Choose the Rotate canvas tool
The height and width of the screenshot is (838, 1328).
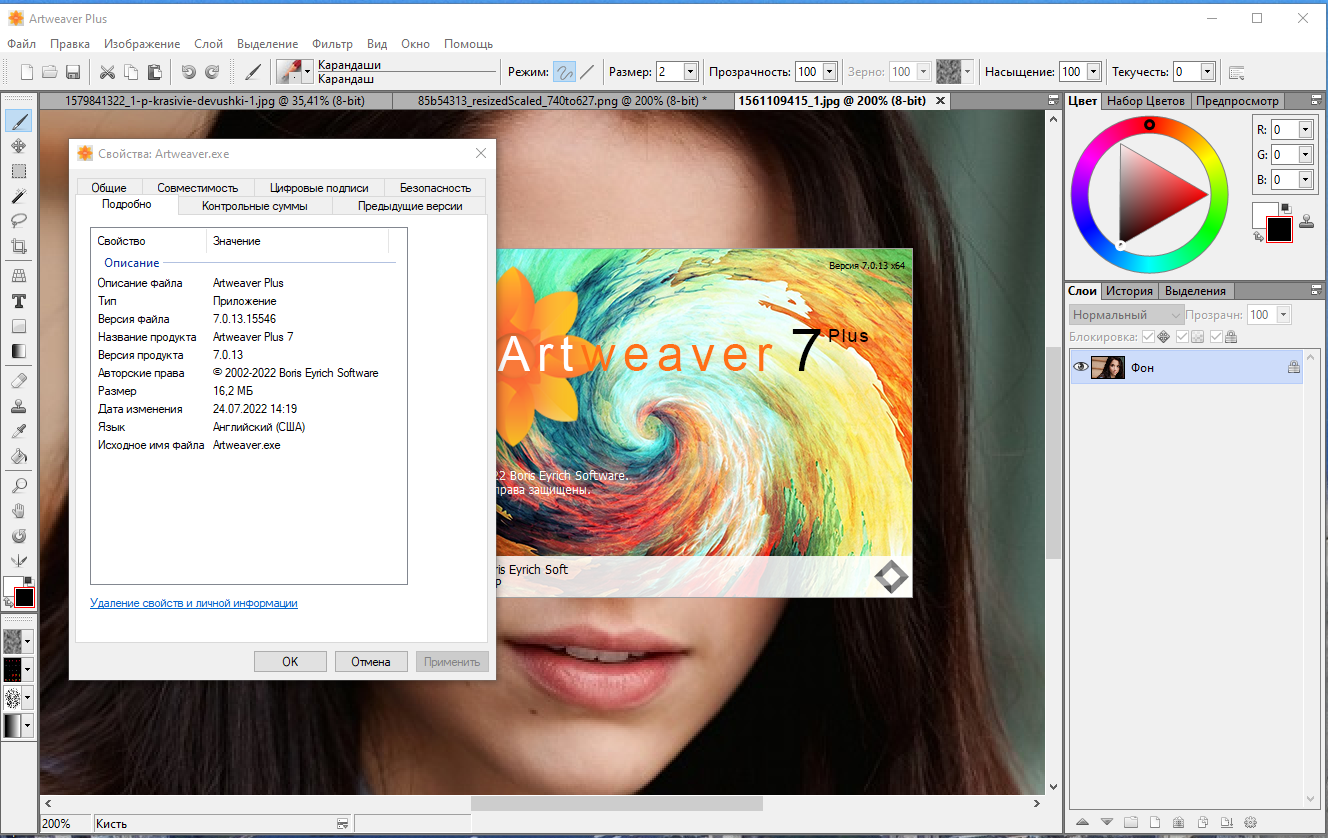18,536
